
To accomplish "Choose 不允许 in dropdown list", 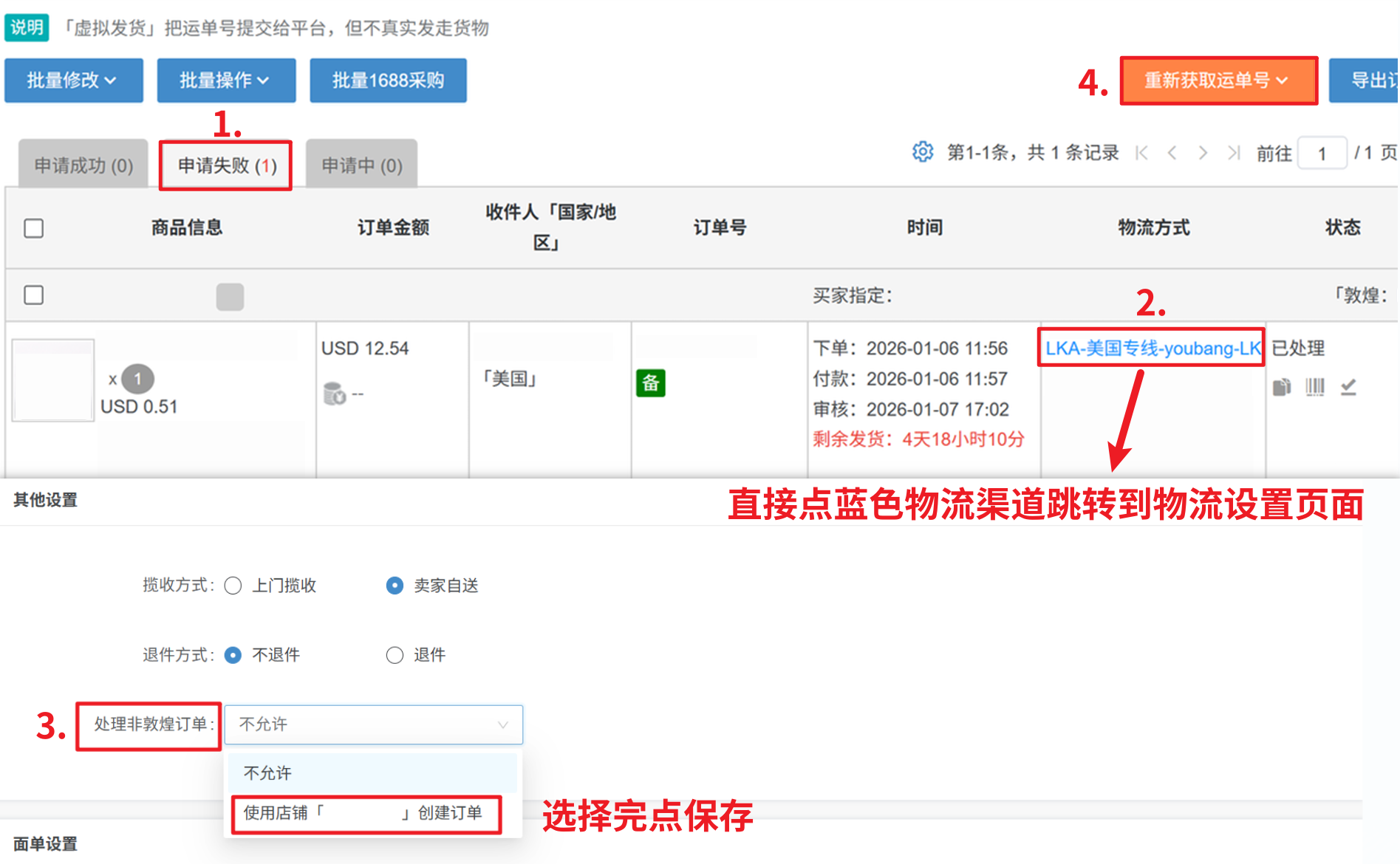I will click(x=373, y=773).
